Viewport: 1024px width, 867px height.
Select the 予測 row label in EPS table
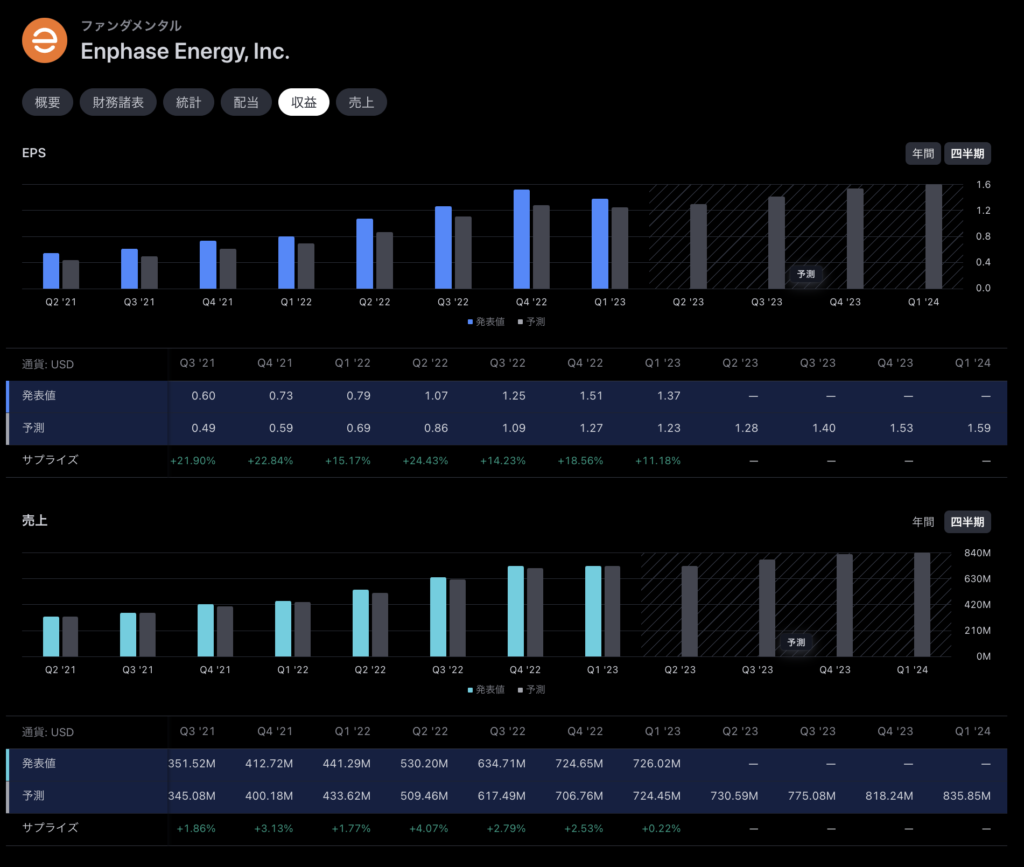[33, 428]
